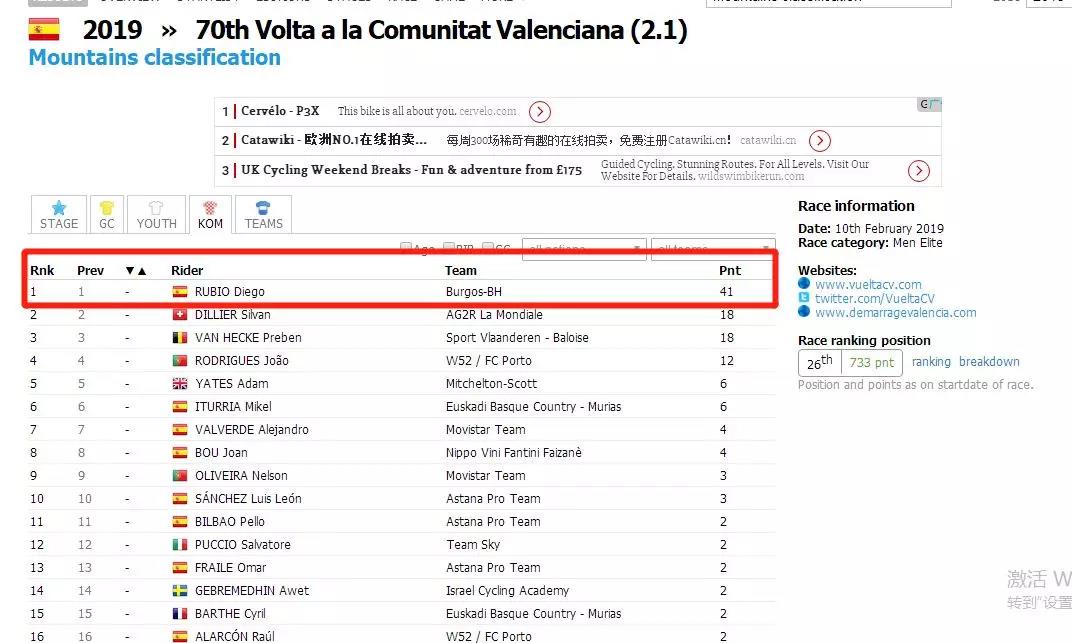The height and width of the screenshot is (643, 1072).
Task: Click the Catawiki ad arrow icon
Action: click(x=820, y=141)
